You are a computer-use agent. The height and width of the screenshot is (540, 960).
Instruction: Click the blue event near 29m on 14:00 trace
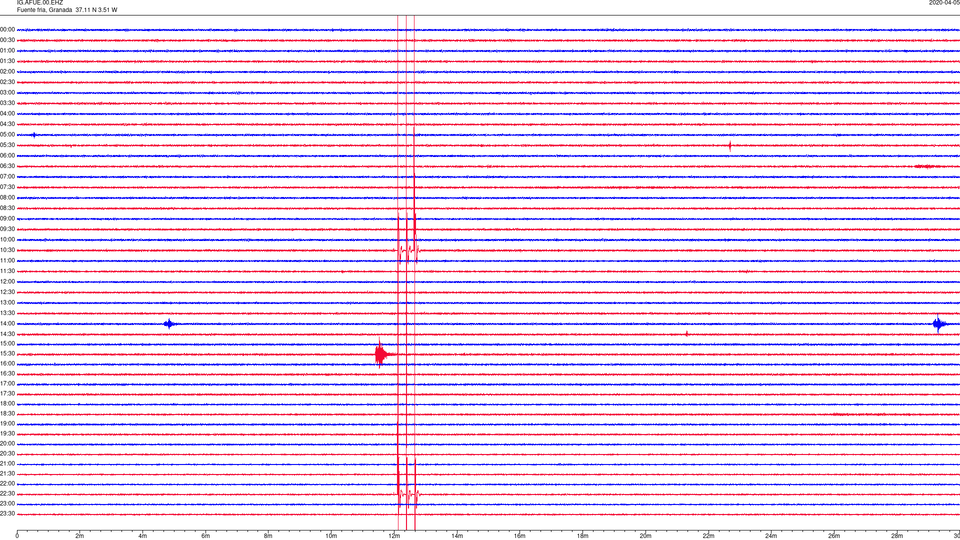[x=939, y=324]
